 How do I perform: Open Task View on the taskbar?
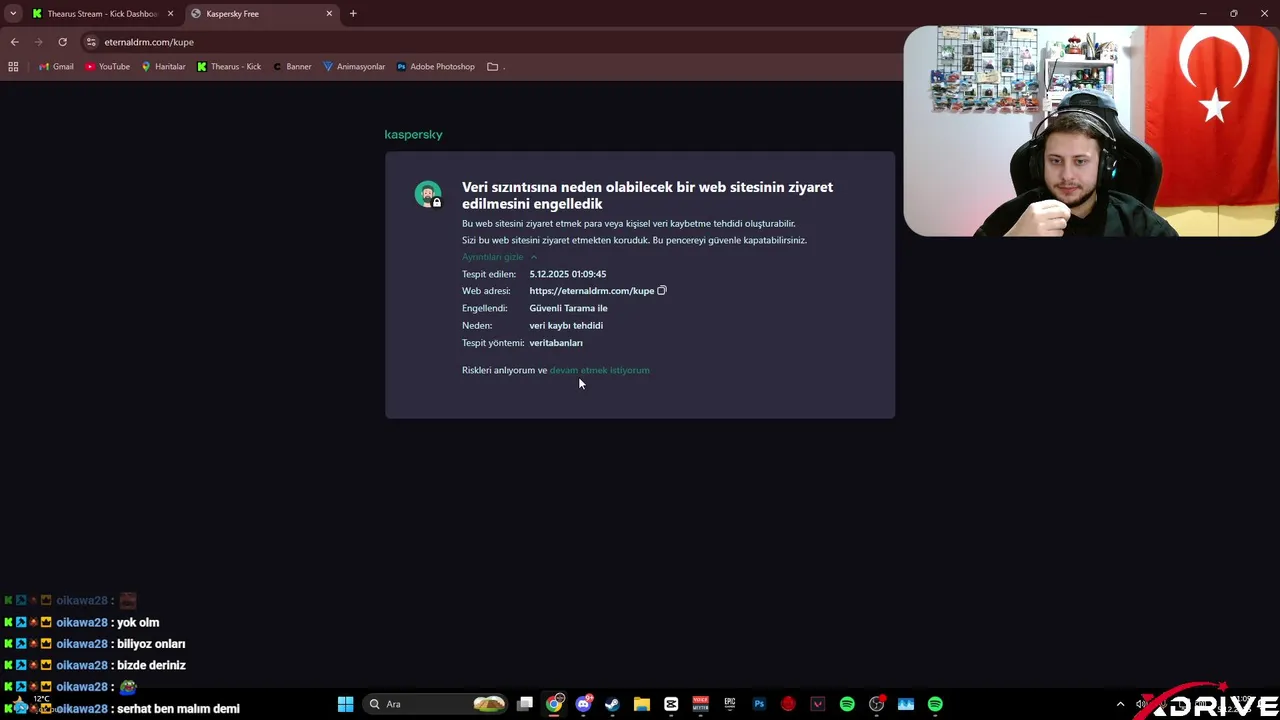(525, 704)
